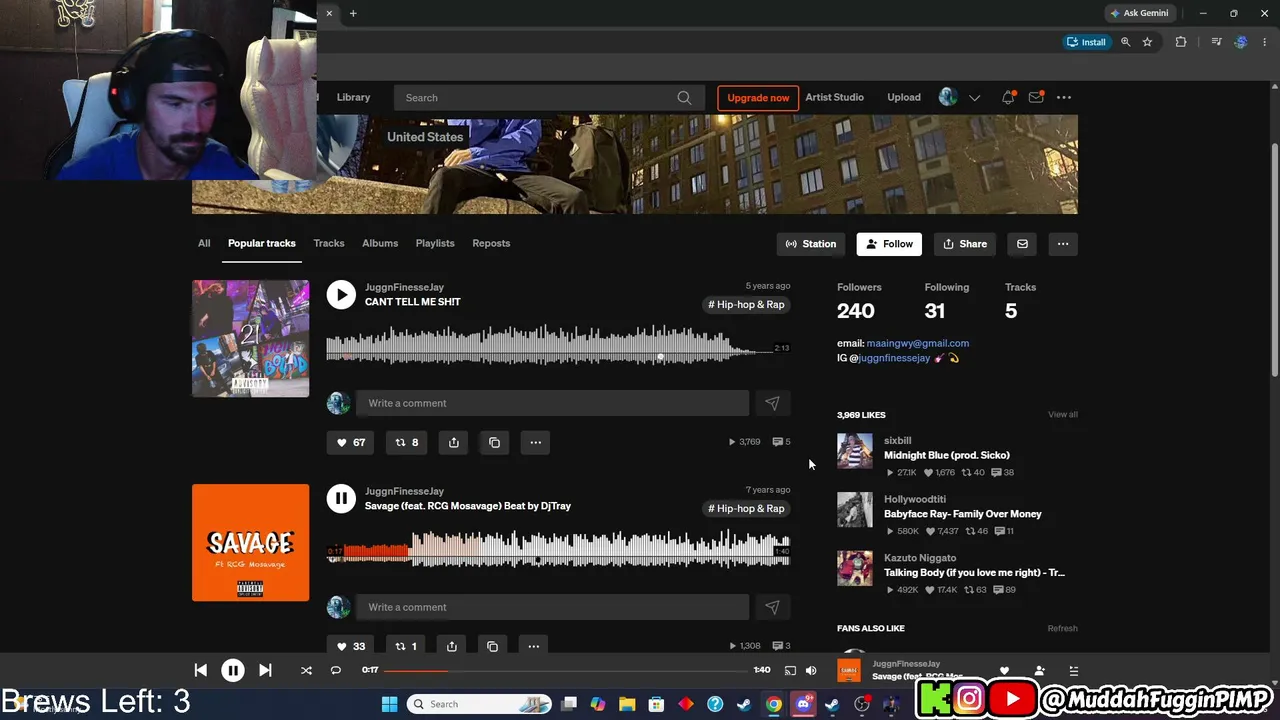The image size is (1280, 720).
Task: Like the CANT TELL ME SHIT track
Action: click(350, 442)
